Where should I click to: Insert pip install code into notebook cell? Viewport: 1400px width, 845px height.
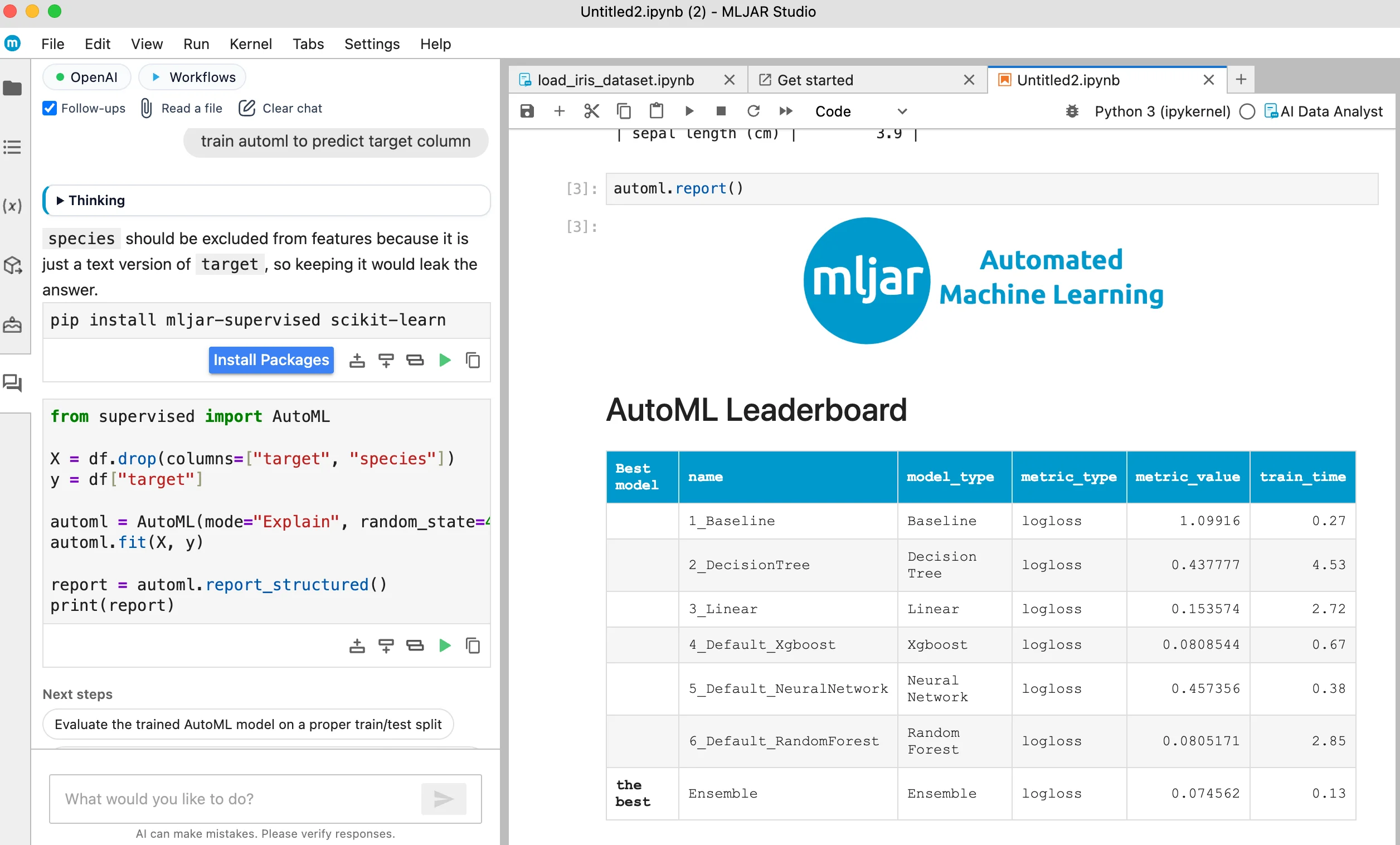(357, 360)
